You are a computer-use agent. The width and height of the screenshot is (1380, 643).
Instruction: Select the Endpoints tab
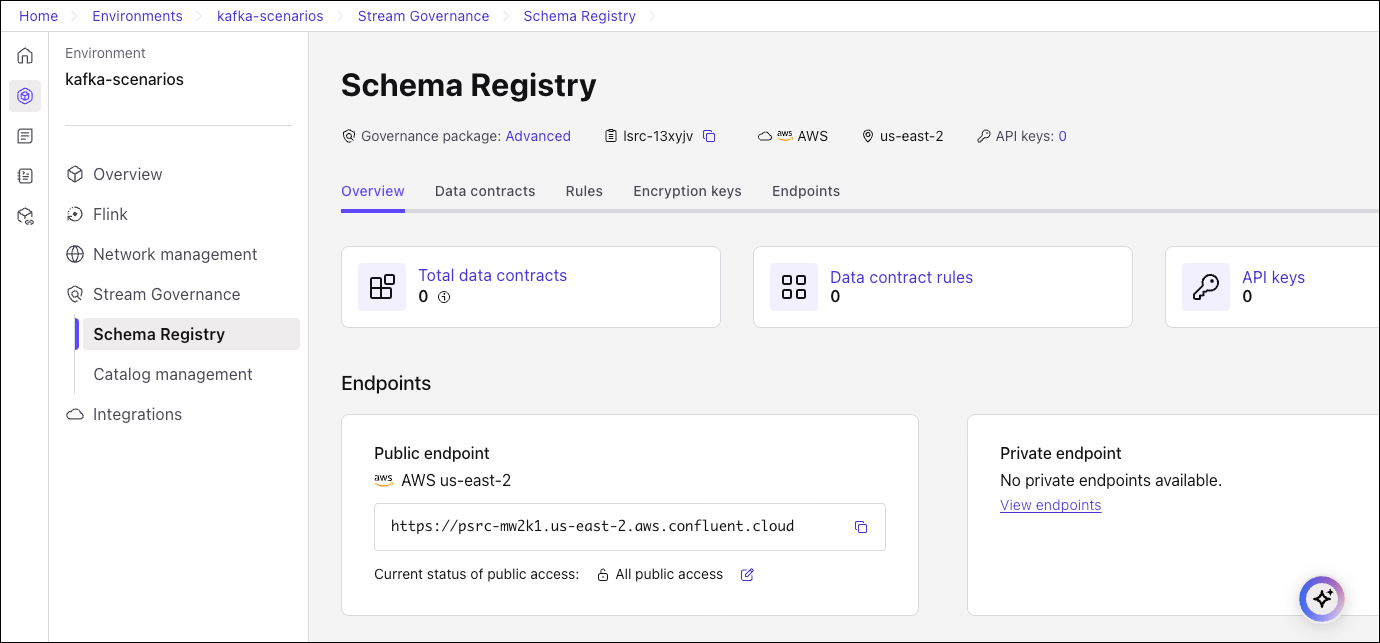click(x=805, y=191)
